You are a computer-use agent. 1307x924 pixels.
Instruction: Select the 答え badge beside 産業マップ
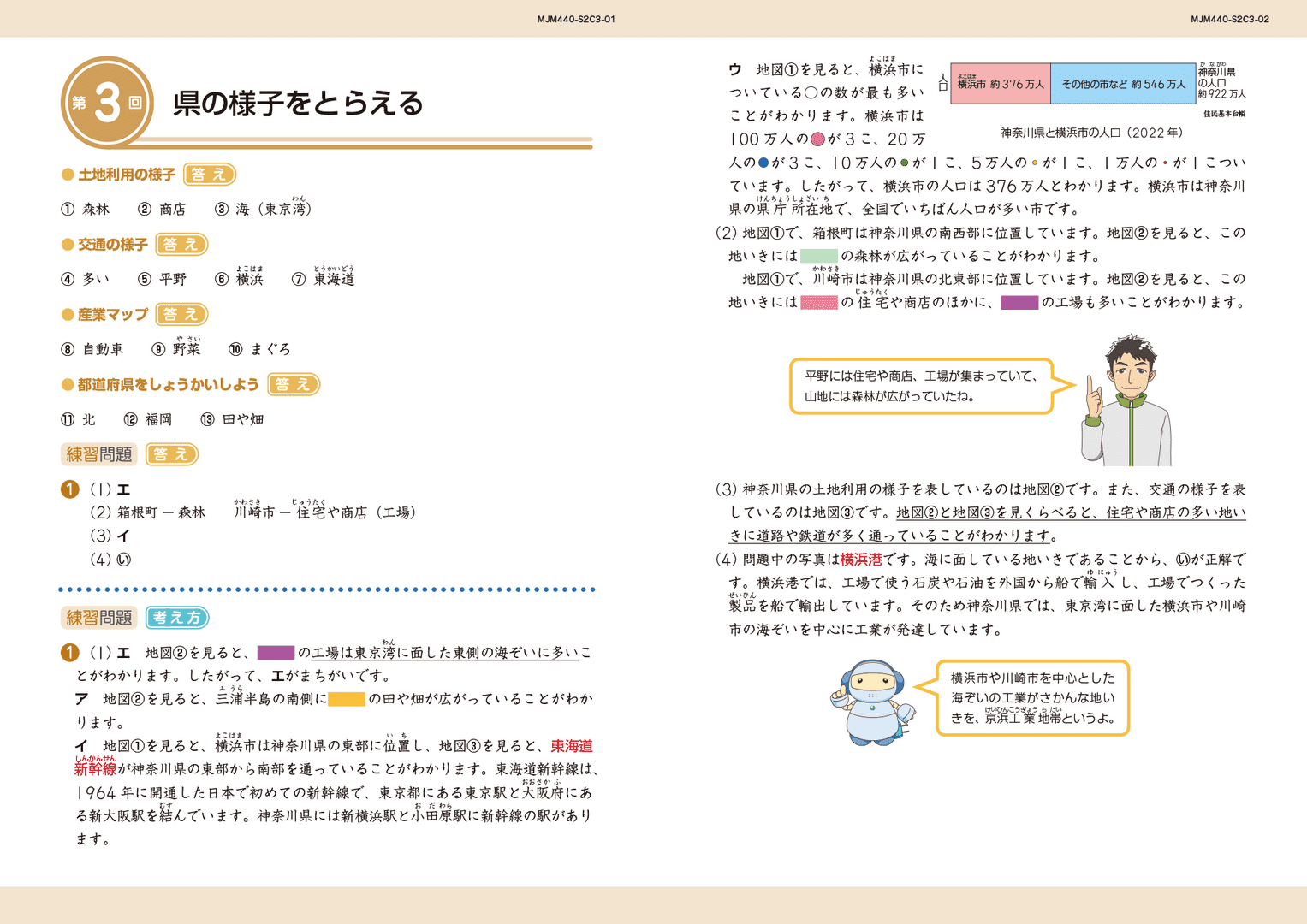coord(181,315)
